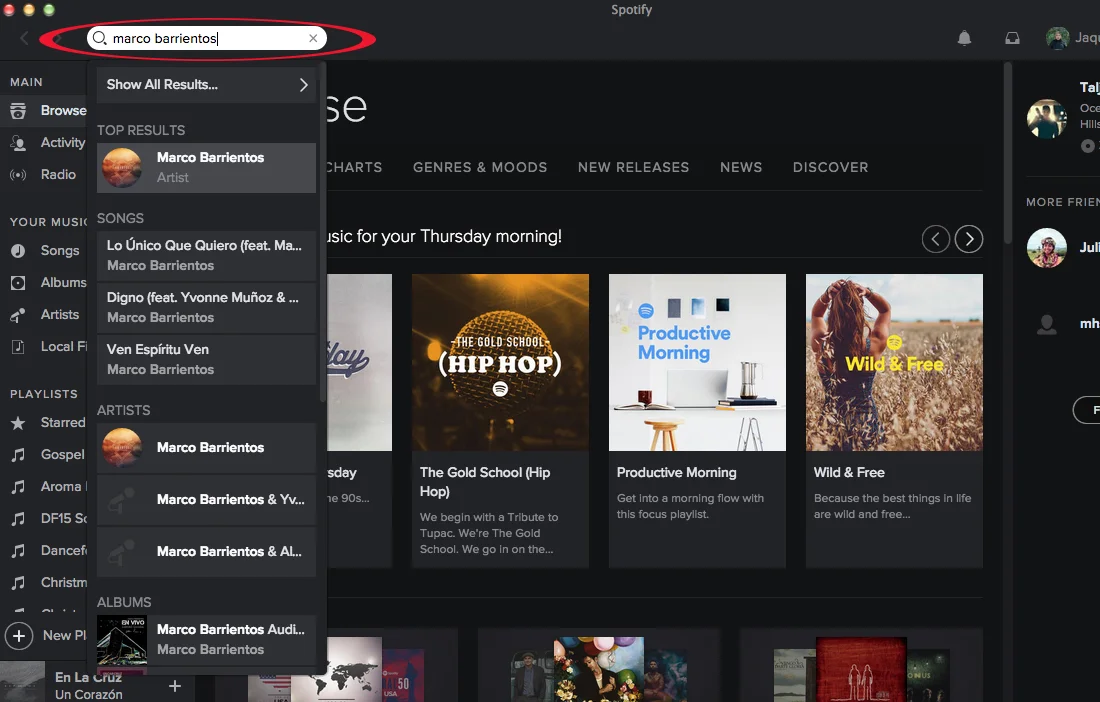Screen dimensions: 1100x702
Task: Click the magnifier icon in the search box
Action: point(100,38)
